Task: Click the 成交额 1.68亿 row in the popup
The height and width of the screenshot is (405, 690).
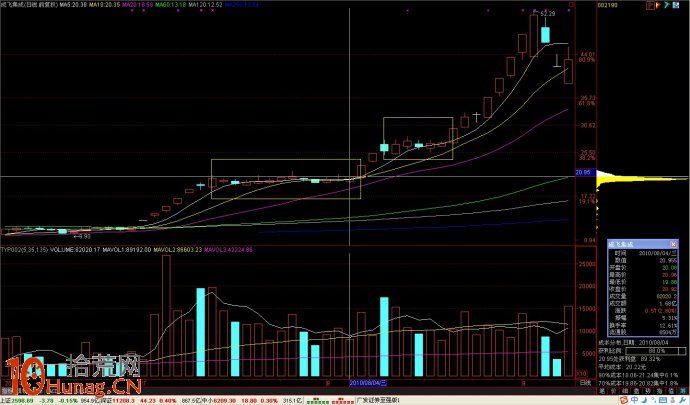Action: pyautogui.click(x=642, y=303)
